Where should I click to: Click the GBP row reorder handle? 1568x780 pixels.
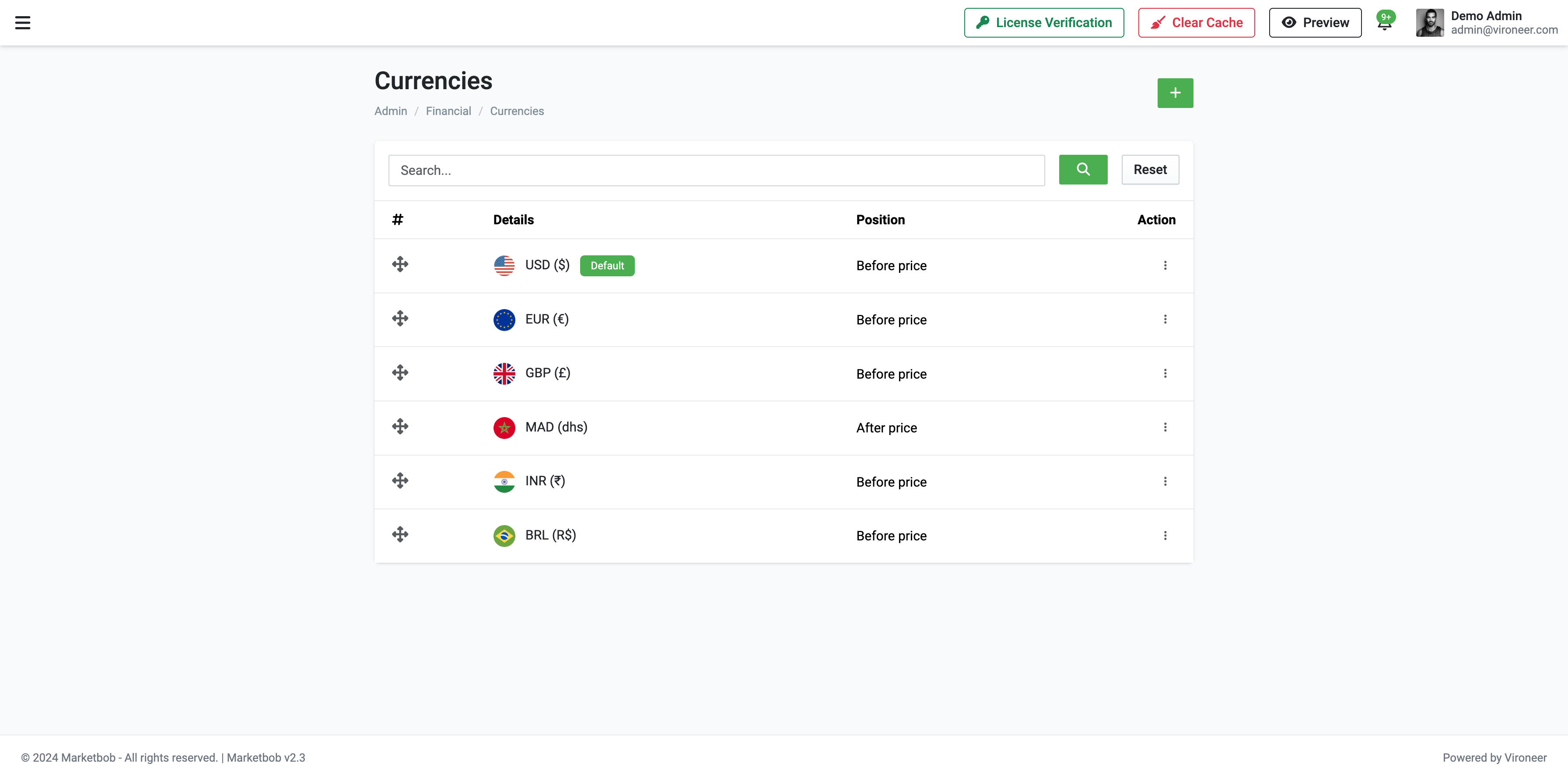(400, 373)
